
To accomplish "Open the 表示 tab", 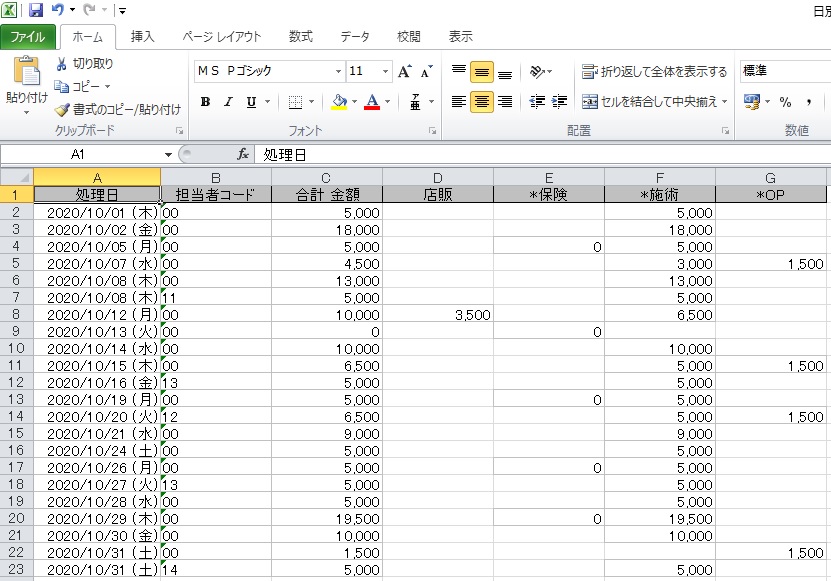I will coord(461,37).
